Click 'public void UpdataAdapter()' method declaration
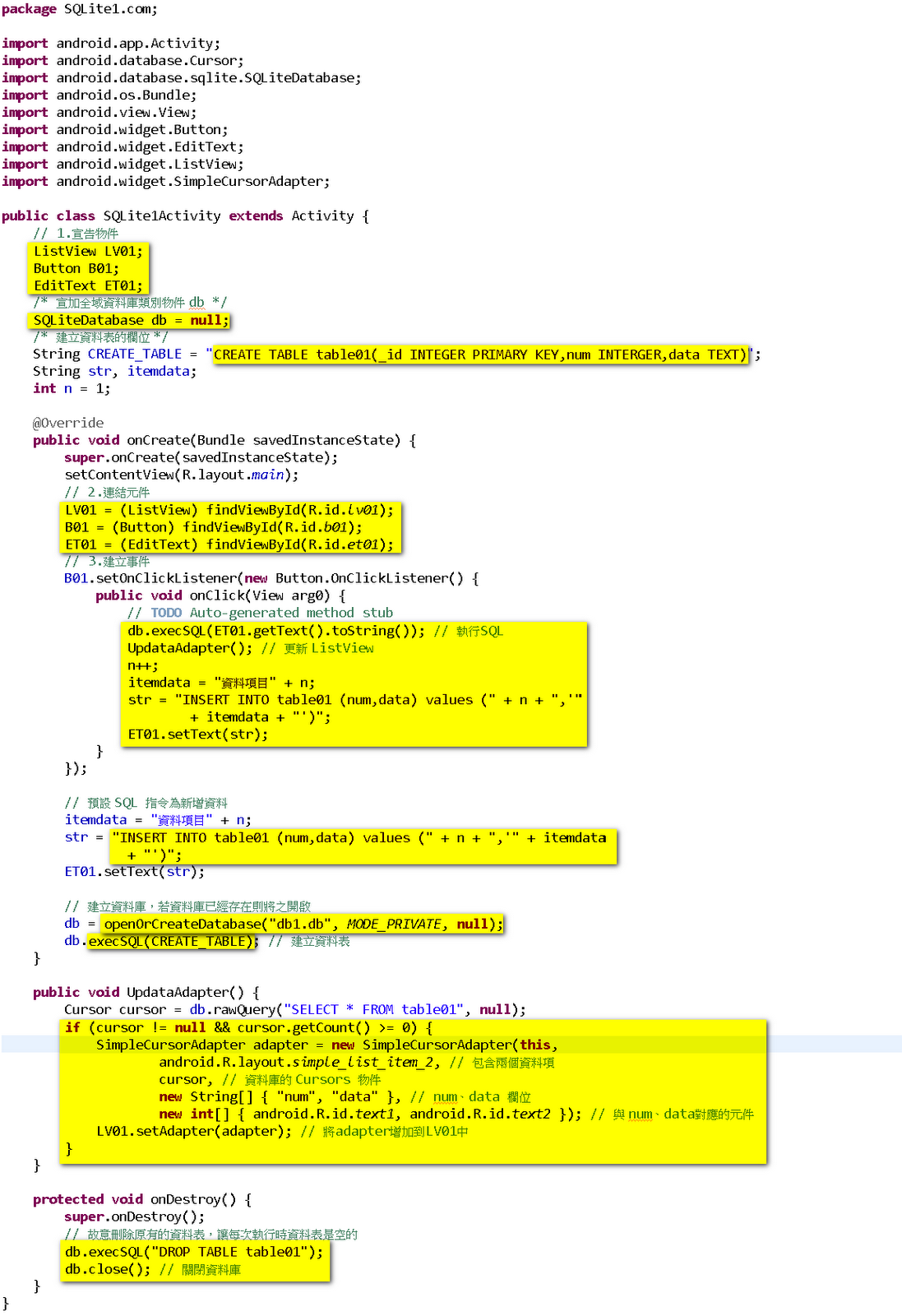902x1316 pixels. click(146, 993)
